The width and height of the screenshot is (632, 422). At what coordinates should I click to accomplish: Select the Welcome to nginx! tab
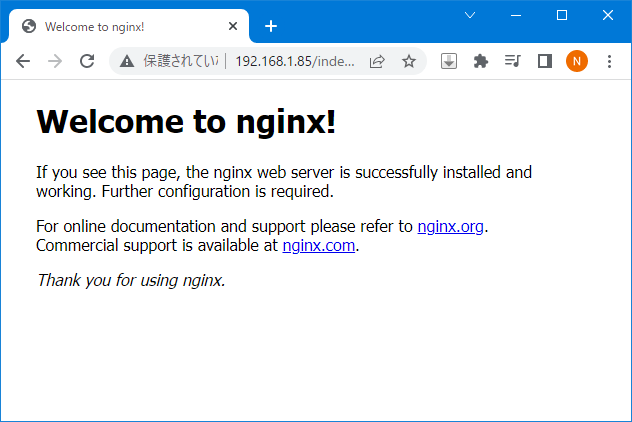(129, 26)
